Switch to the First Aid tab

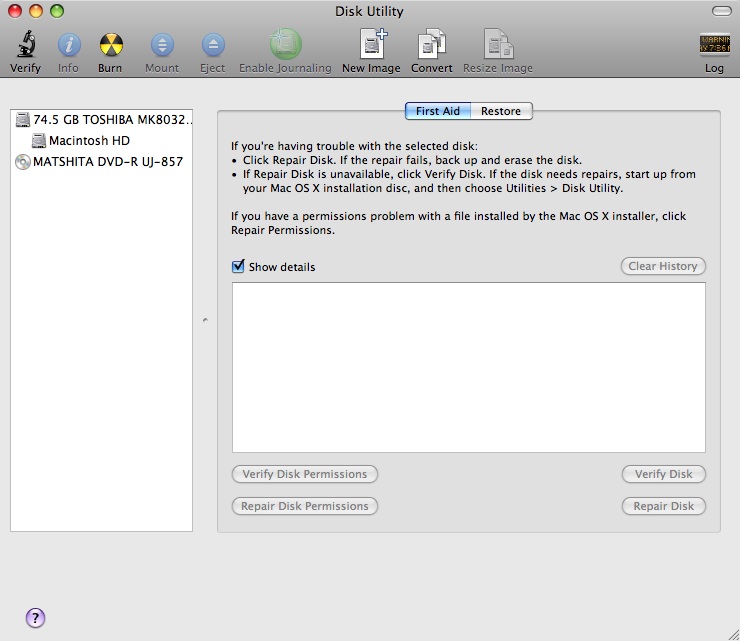438,111
